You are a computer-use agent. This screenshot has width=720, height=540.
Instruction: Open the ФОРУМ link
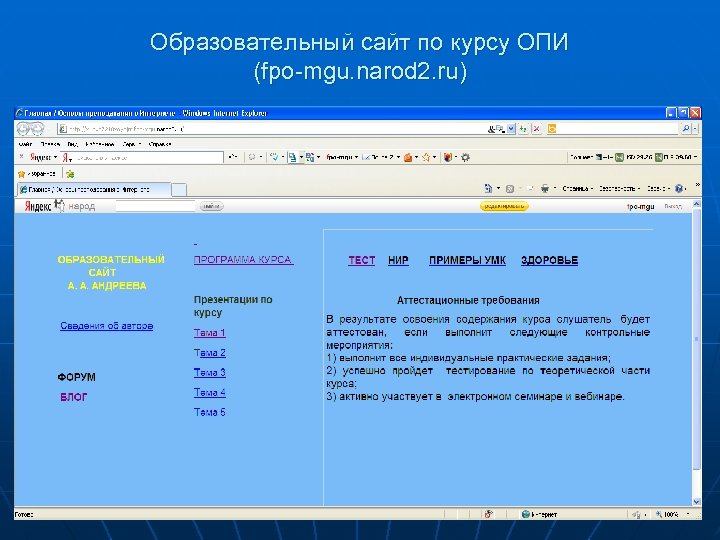[x=76, y=377]
